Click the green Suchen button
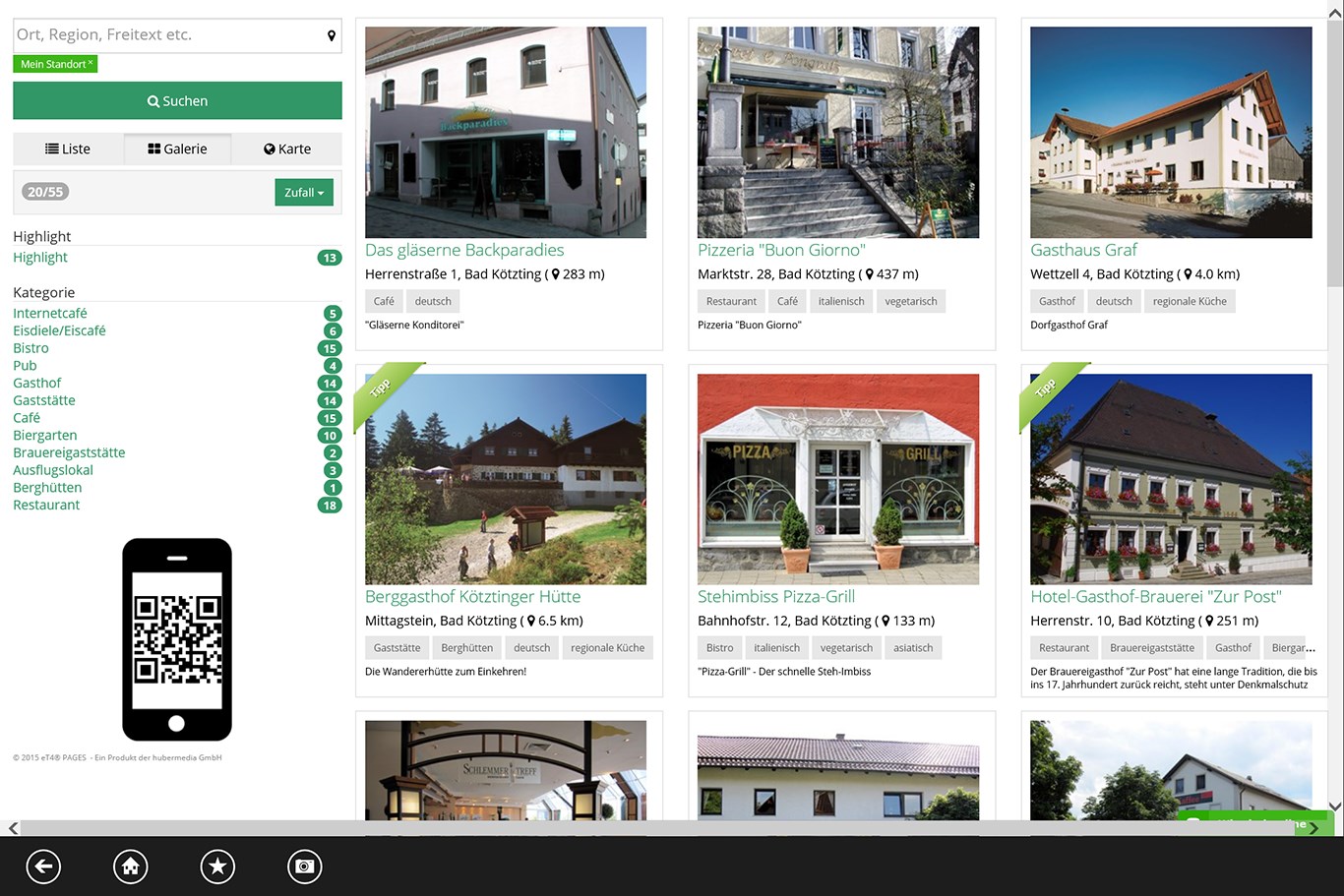Image resolution: width=1344 pixels, height=896 pixels. (177, 100)
